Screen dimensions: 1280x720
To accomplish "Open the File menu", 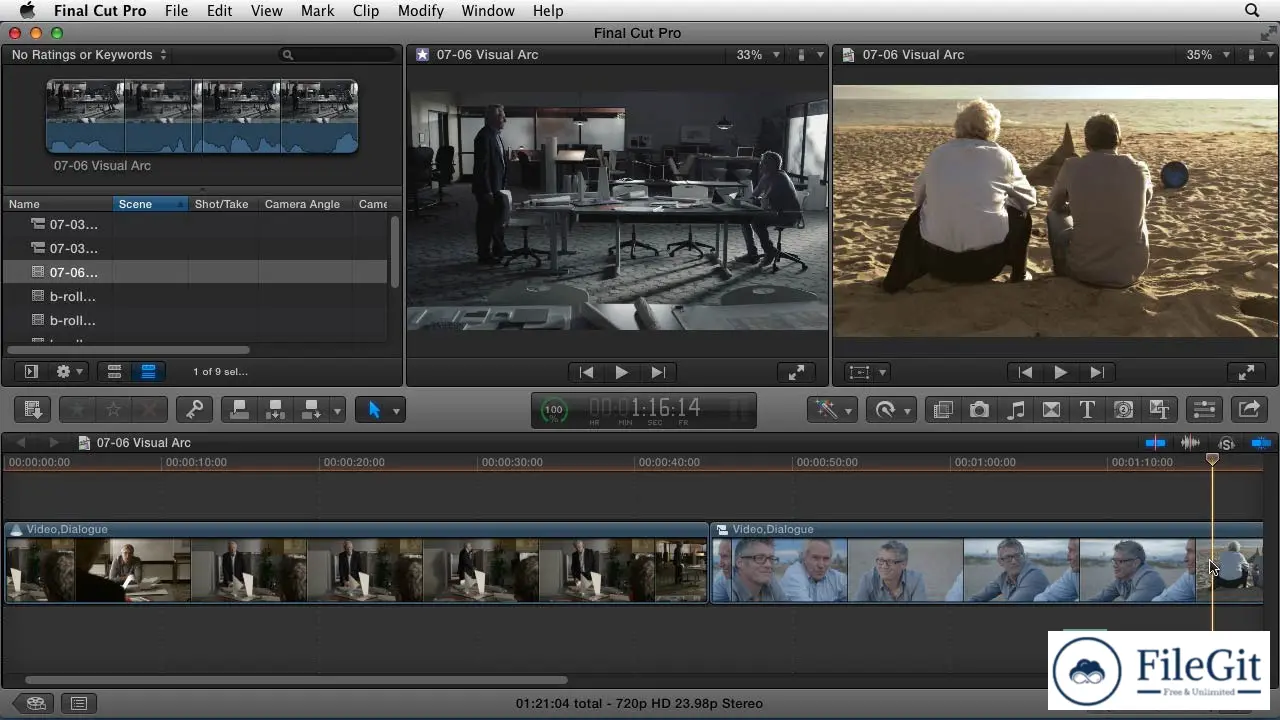I will 176,11.
